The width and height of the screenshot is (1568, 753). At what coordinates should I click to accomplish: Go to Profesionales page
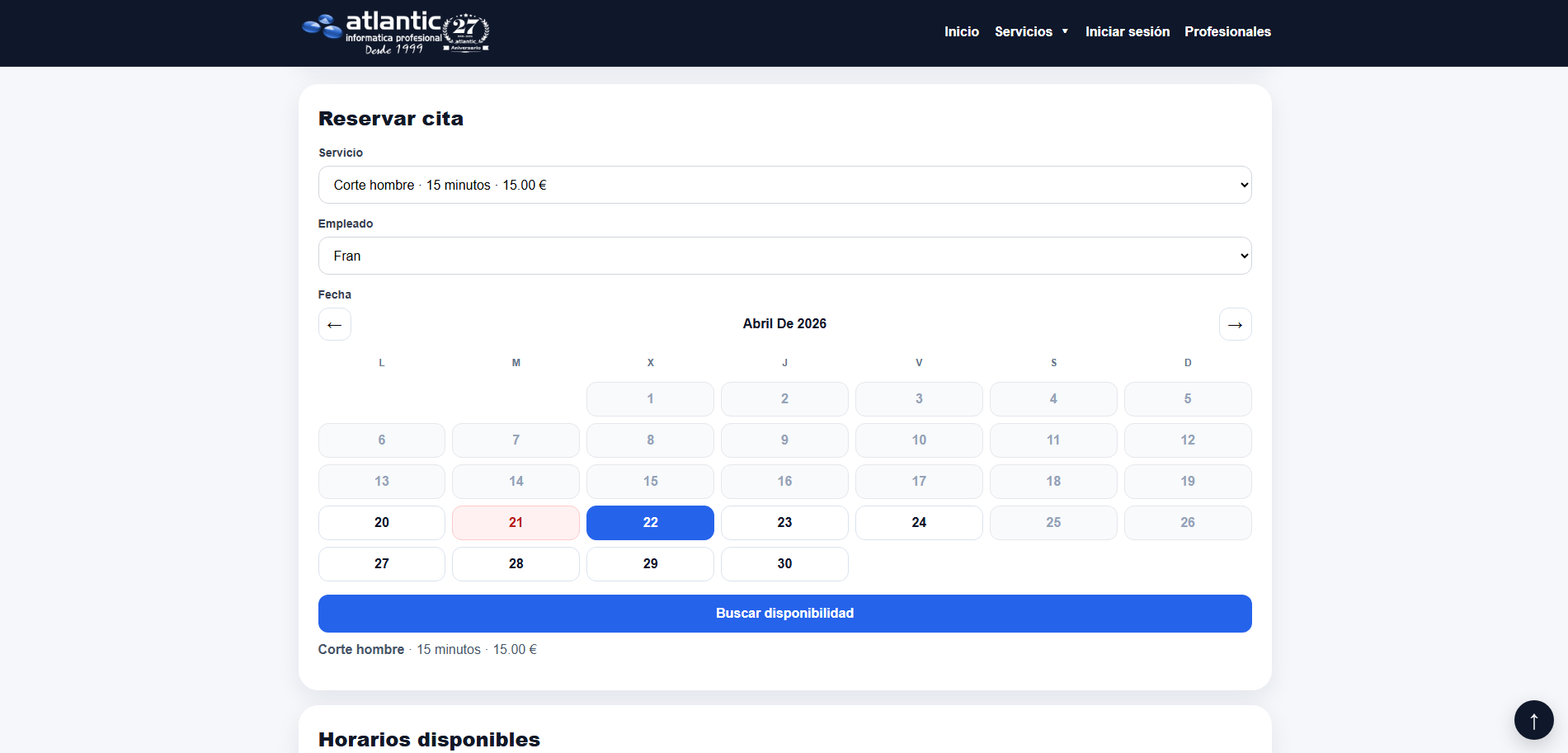[1227, 32]
